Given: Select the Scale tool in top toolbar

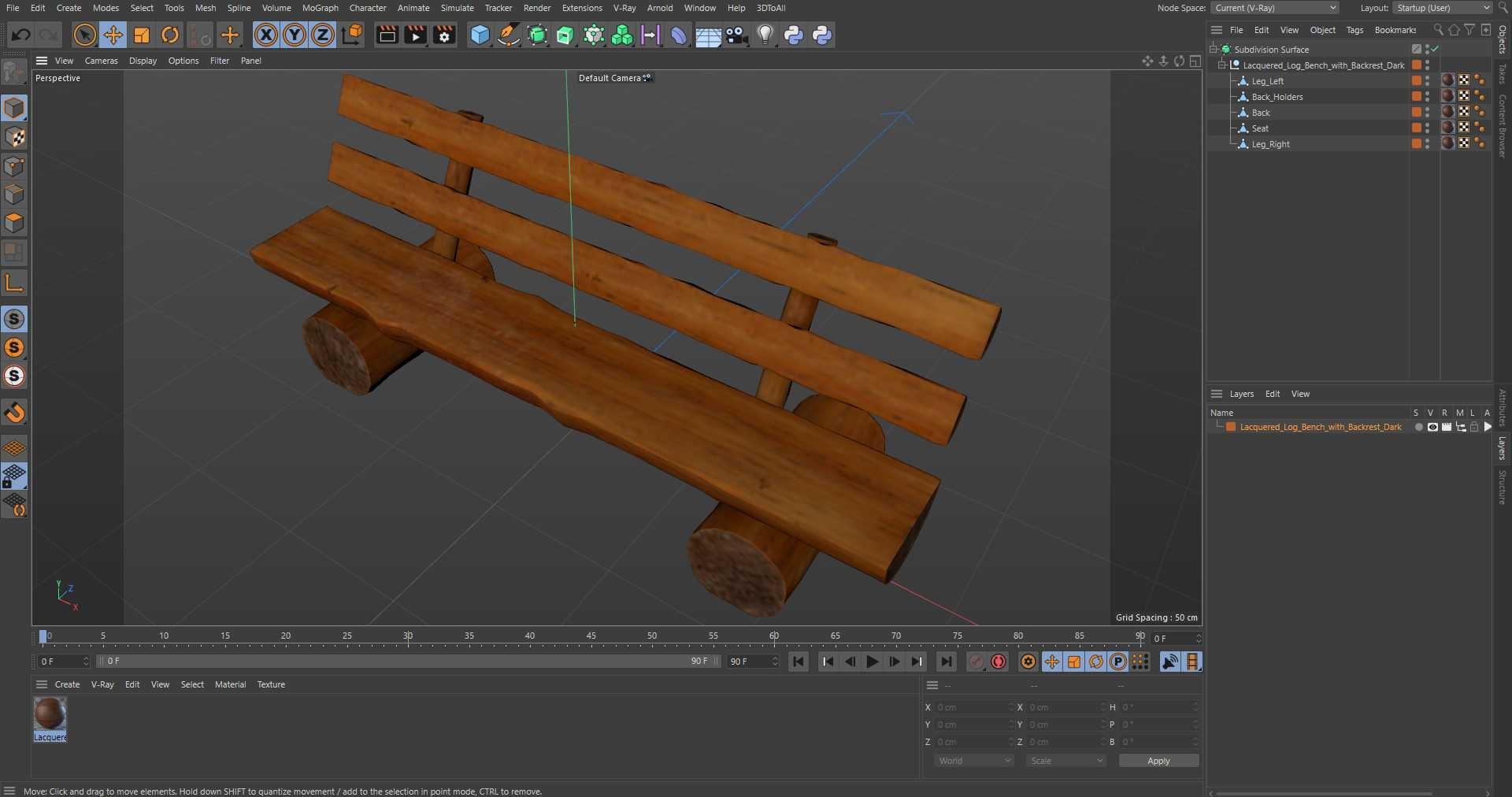Looking at the screenshot, I should pos(142,35).
